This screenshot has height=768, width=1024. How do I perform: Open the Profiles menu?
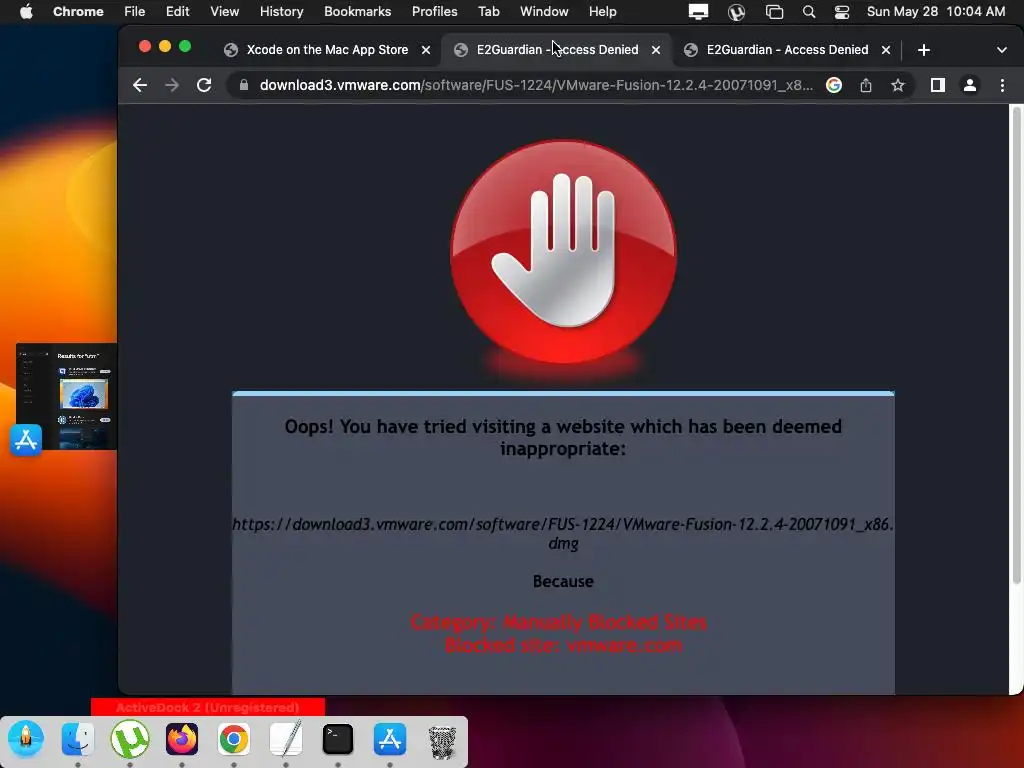[434, 12]
